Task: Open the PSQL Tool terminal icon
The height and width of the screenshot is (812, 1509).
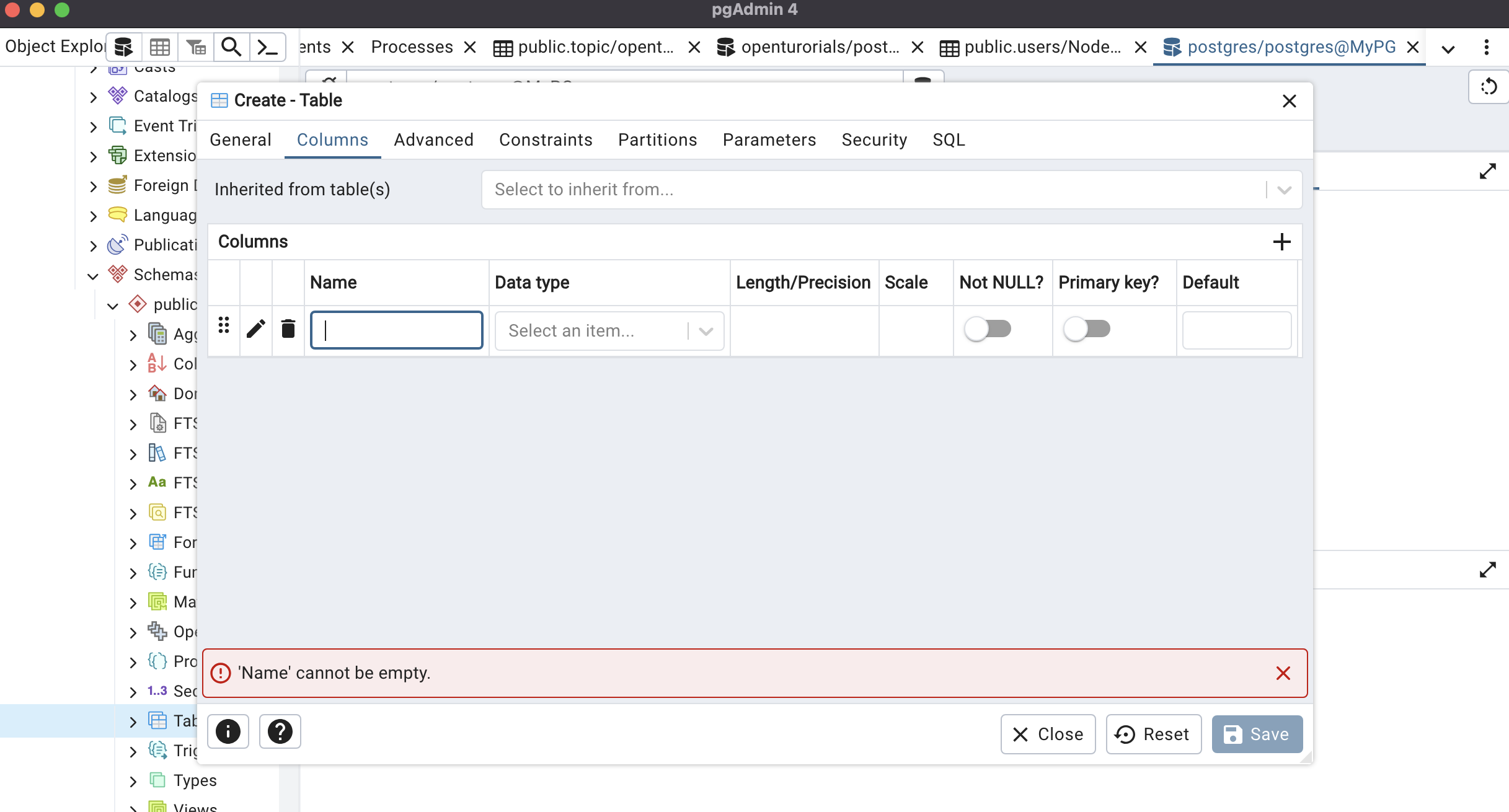Action: 267,47
